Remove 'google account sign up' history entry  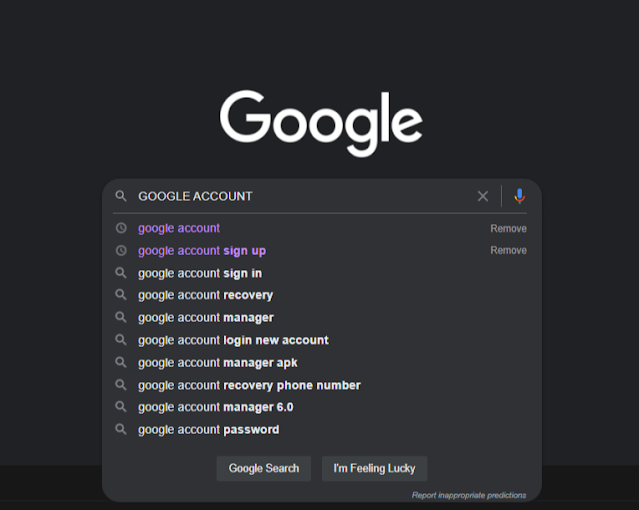[508, 250]
